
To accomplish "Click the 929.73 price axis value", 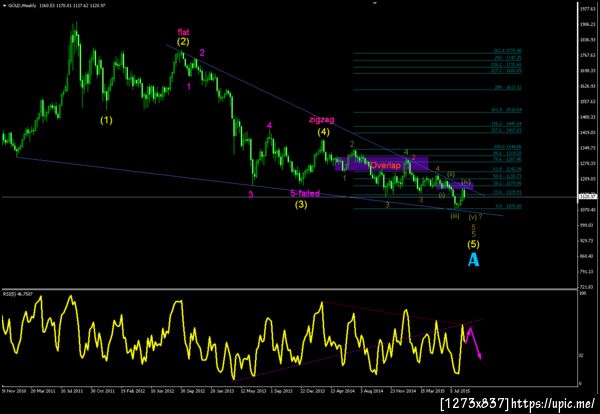I will 587,241.
